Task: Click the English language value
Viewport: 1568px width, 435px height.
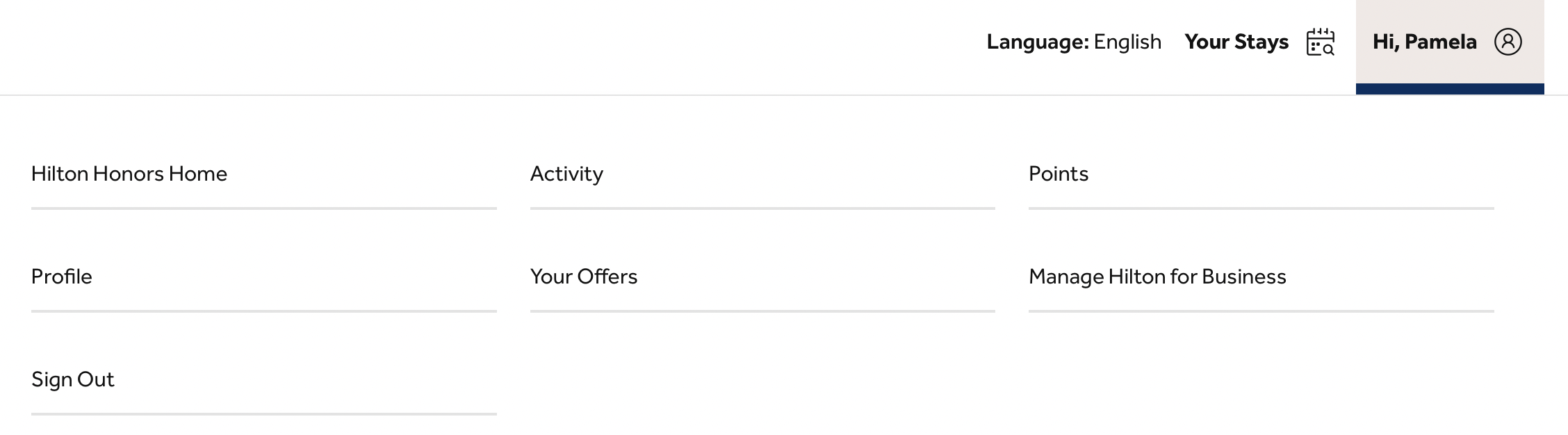Action: [1127, 42]
